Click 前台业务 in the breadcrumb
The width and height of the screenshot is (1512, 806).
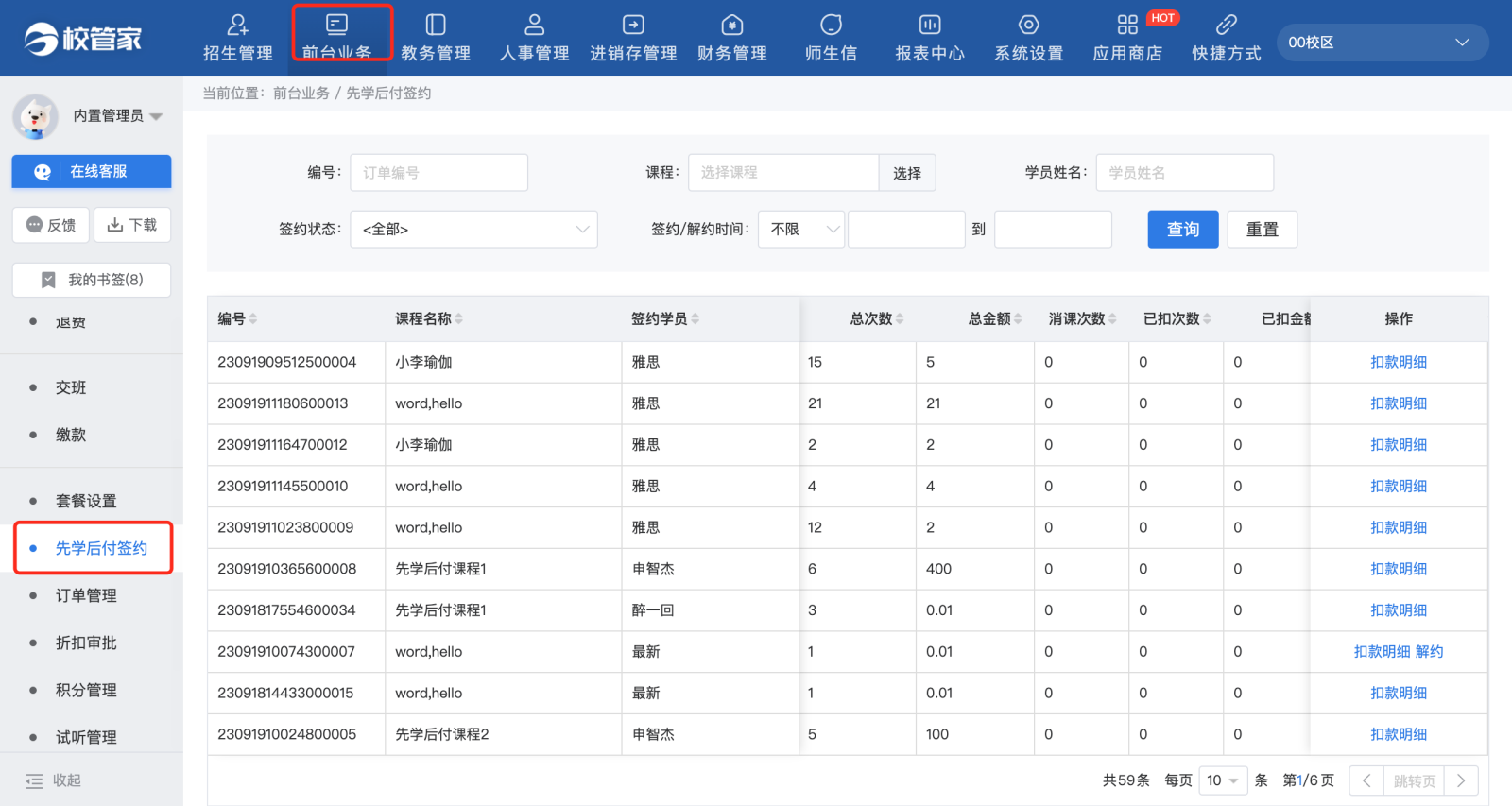coord(301,93)
